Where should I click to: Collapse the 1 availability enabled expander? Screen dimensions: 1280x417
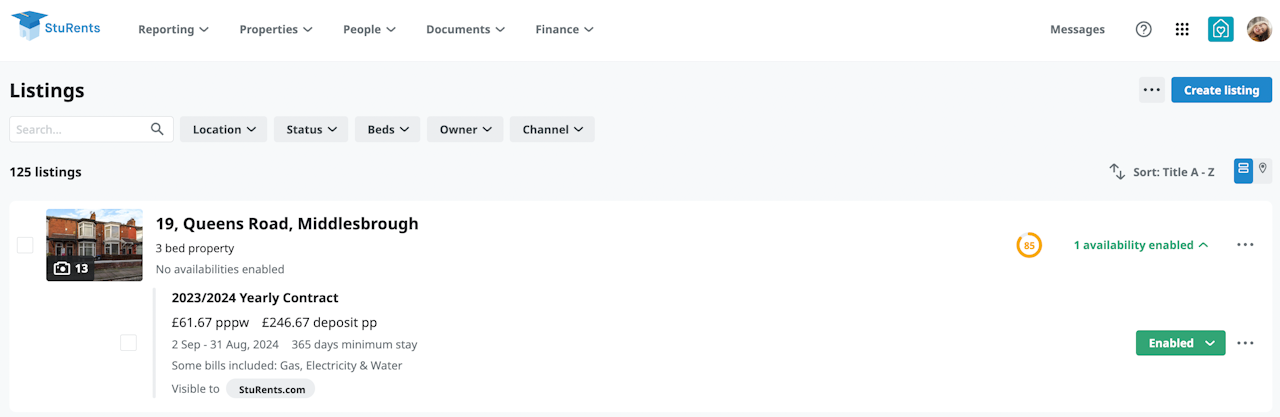tap(1140, 245)
